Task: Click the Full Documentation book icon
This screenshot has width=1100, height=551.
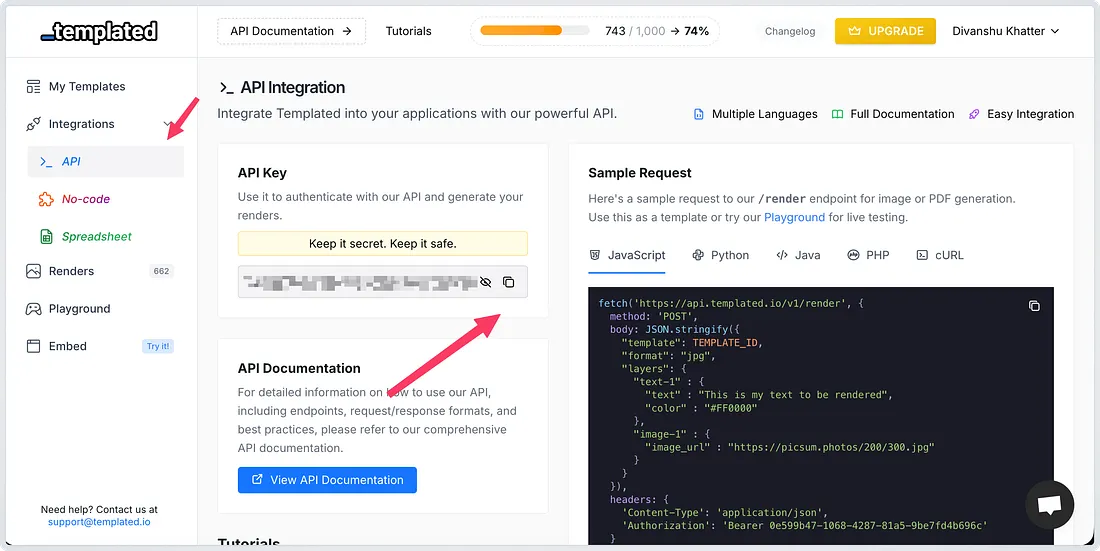Action: 837,114
